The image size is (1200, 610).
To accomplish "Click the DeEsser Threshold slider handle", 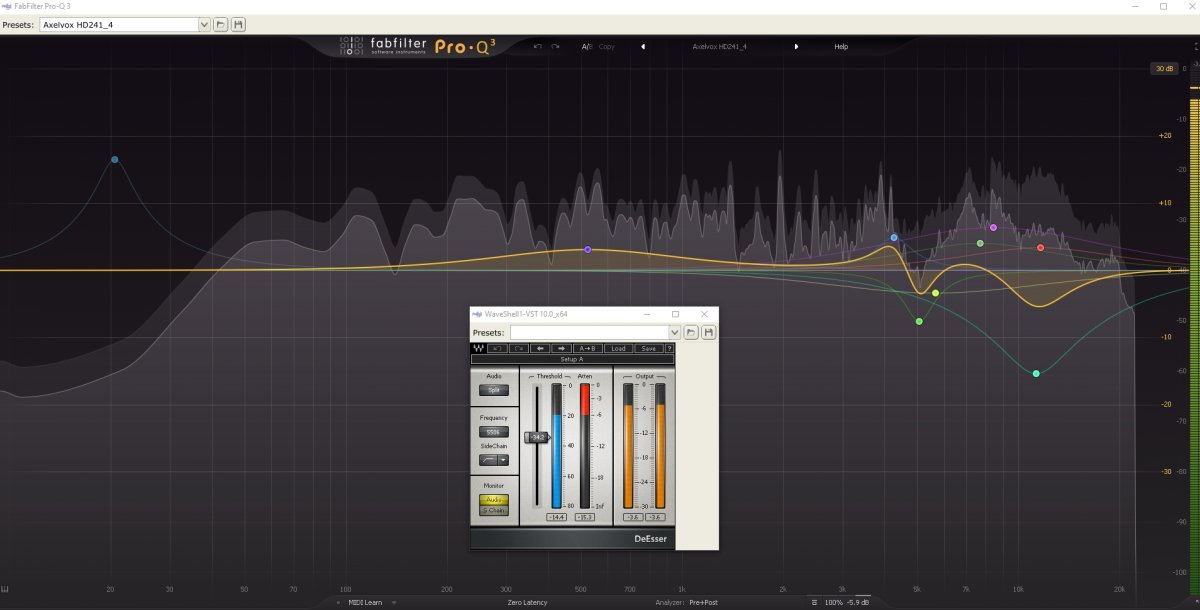I will pyautogui.click(x=537, y=437).
